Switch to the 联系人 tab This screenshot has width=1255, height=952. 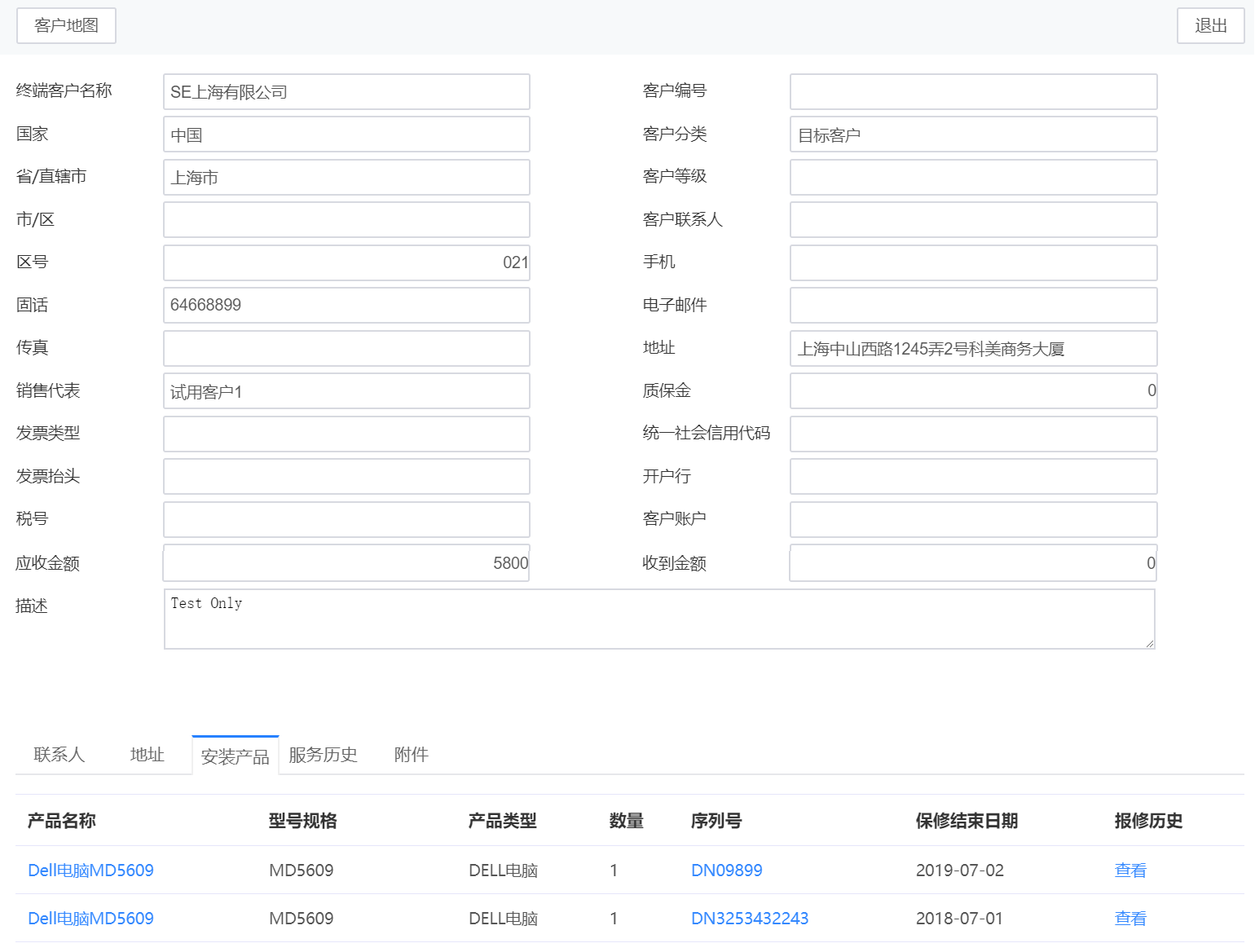coord(59,755)
